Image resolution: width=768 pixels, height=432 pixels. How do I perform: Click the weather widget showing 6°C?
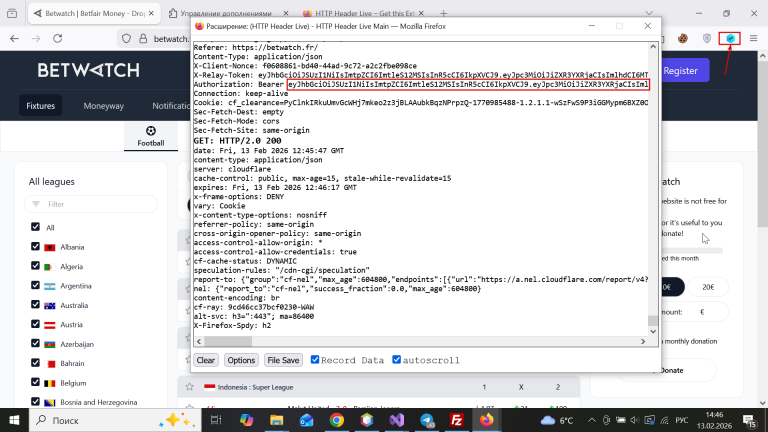pyautogui.click(x=557, y=420)
